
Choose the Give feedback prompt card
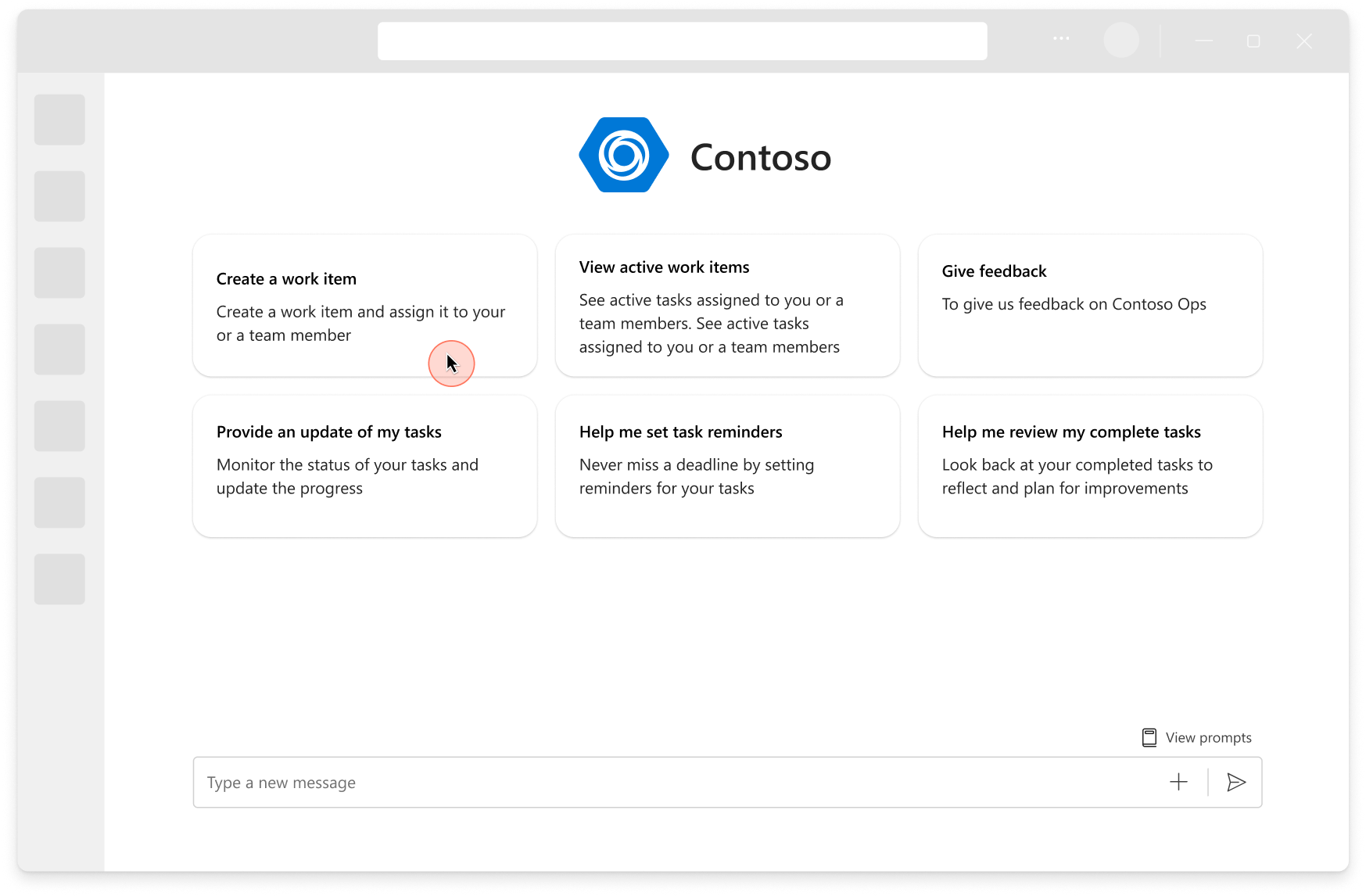[1090, 306]
